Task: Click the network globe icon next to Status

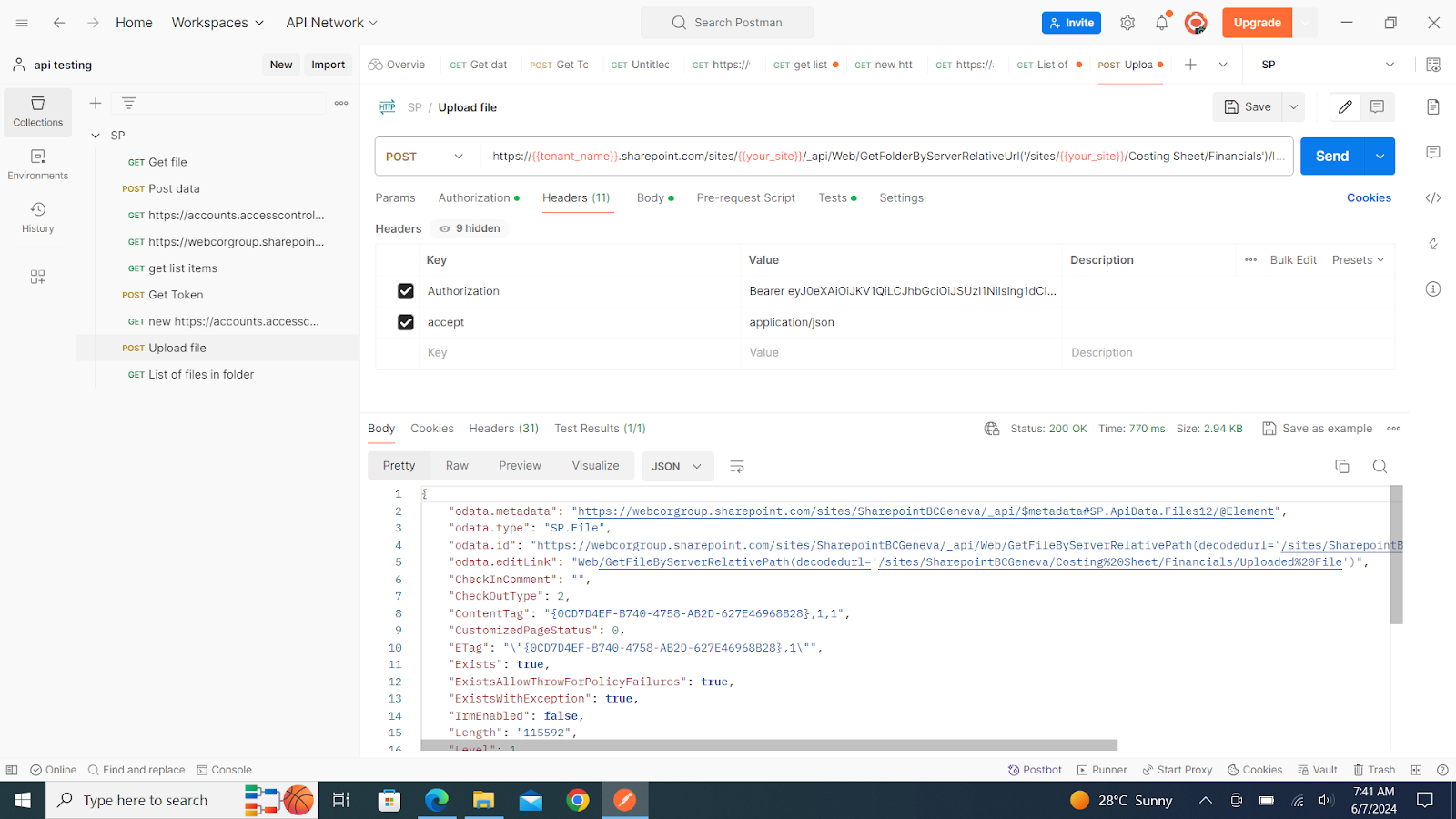Action: 992,429
